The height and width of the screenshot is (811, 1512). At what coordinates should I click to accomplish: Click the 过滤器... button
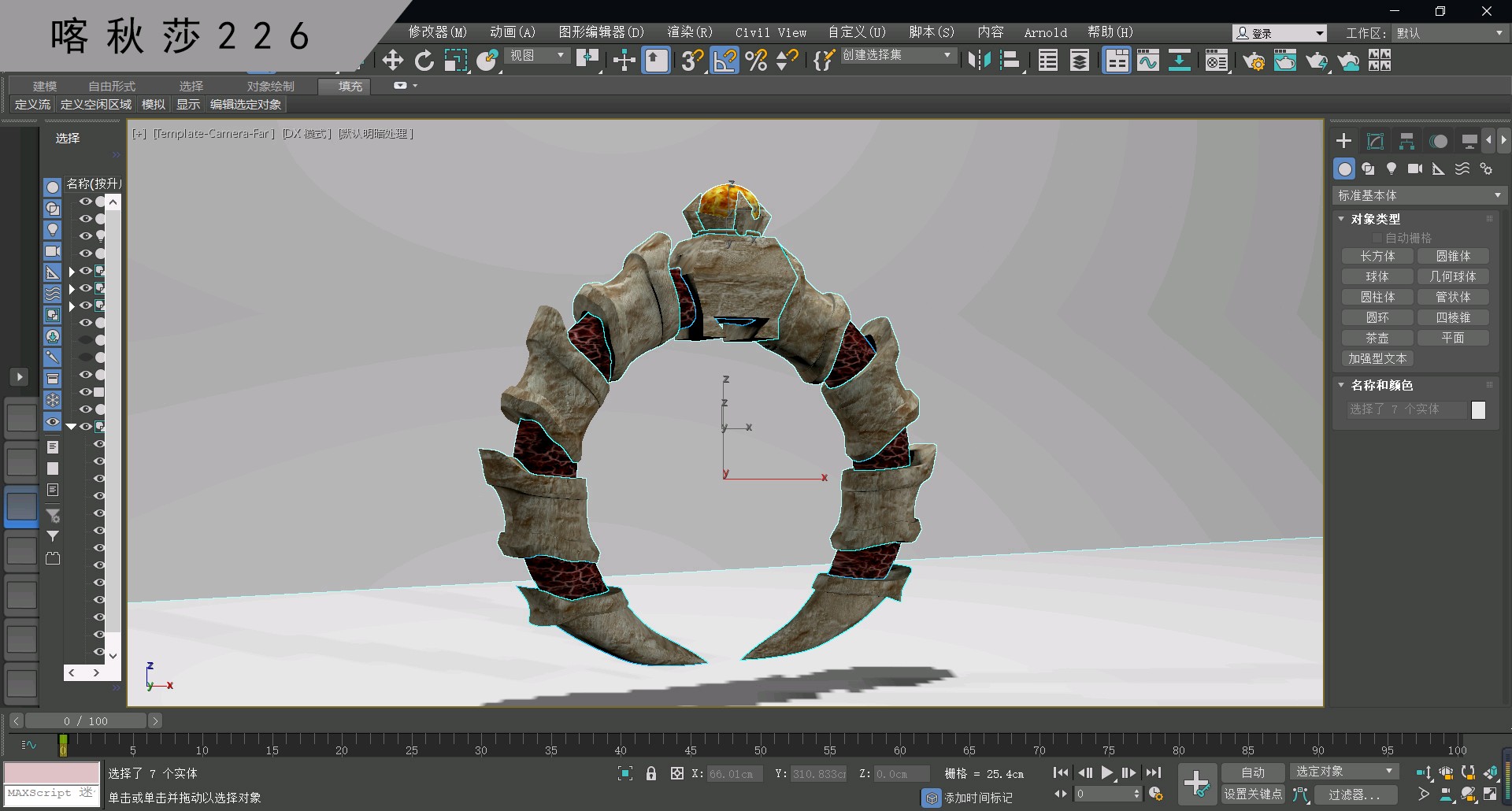[x=1354, y=794]
